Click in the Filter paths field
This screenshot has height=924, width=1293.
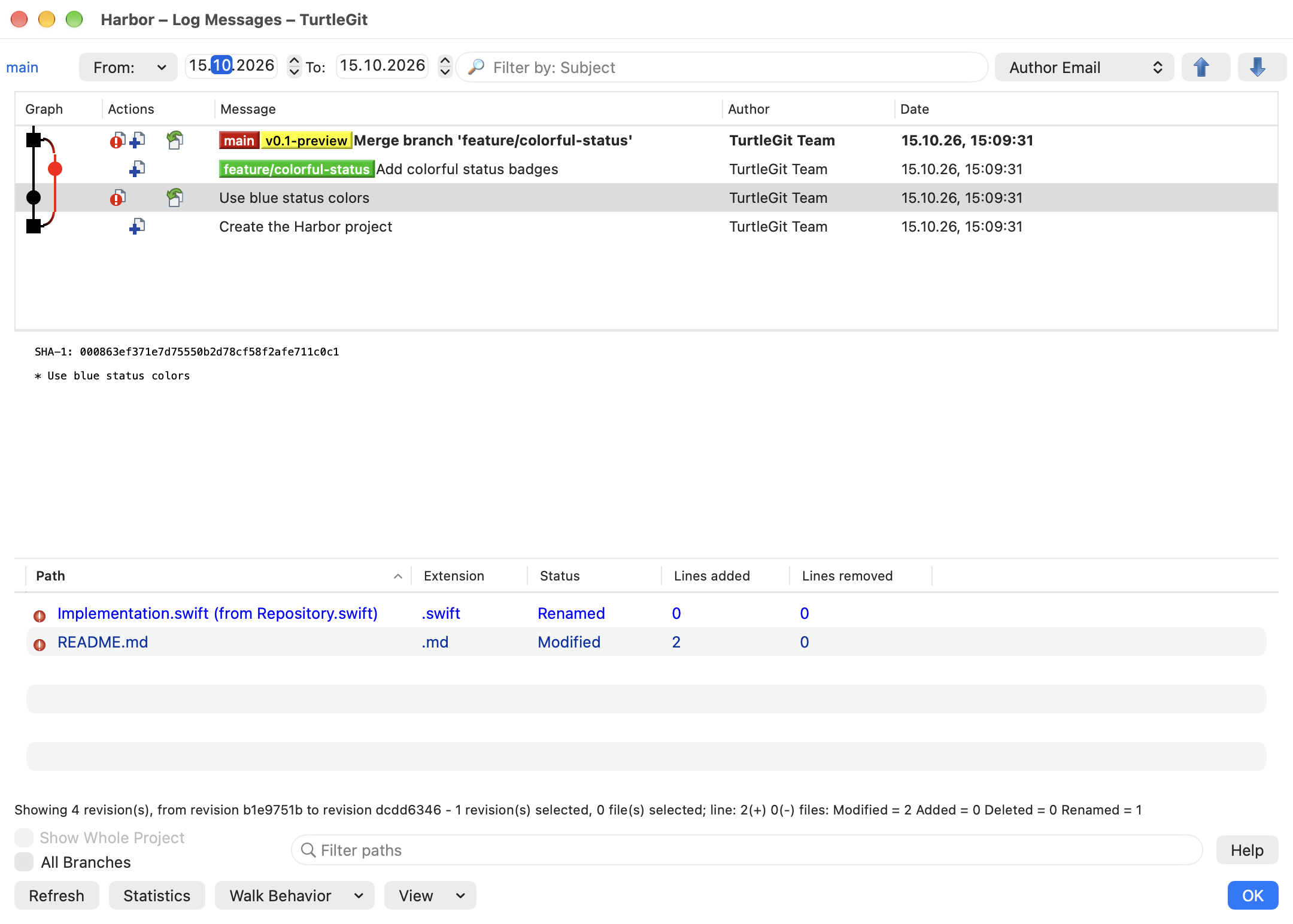[x=746, y=850]
